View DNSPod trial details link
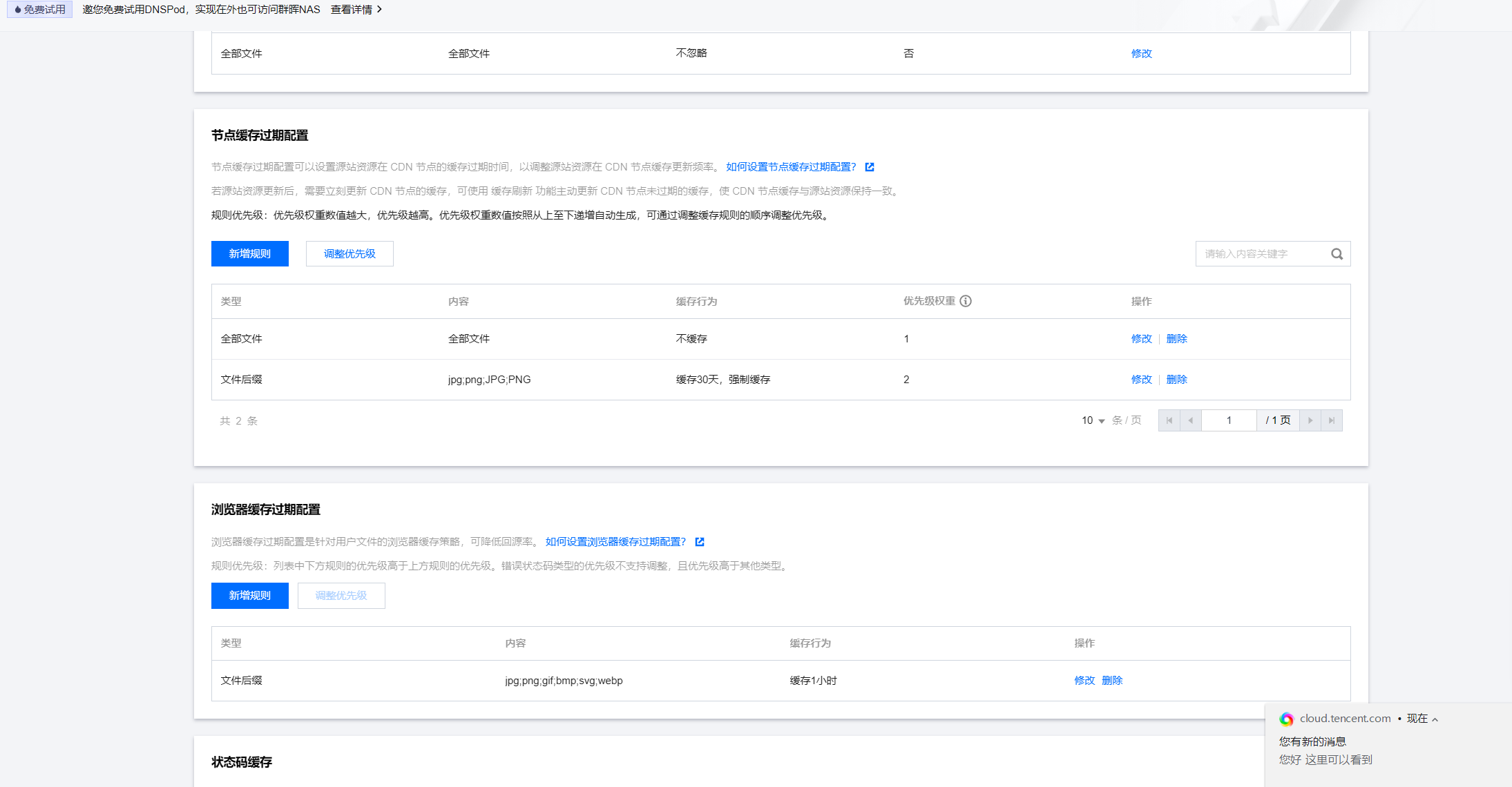Image resolution: width=1512 pixels, height=787 pixels. pyautogui.click(x=356, y=10)
